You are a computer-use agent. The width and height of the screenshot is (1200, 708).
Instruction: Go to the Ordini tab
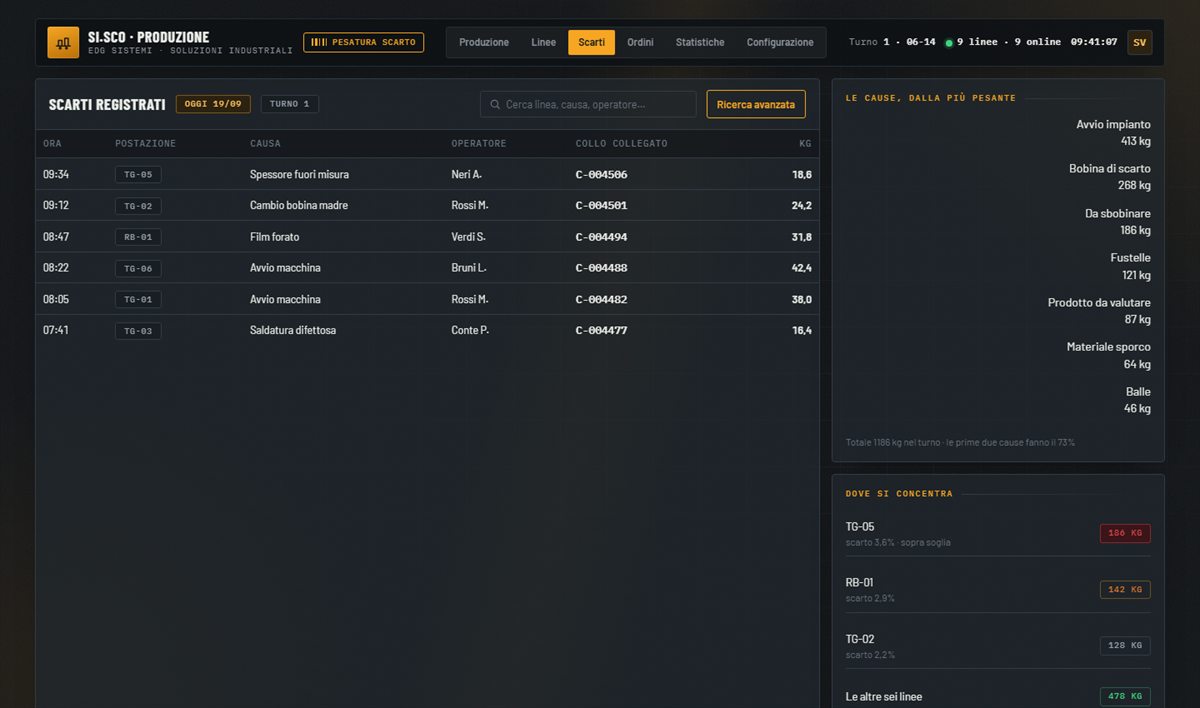pyautogui.click(x=640, y=42)
